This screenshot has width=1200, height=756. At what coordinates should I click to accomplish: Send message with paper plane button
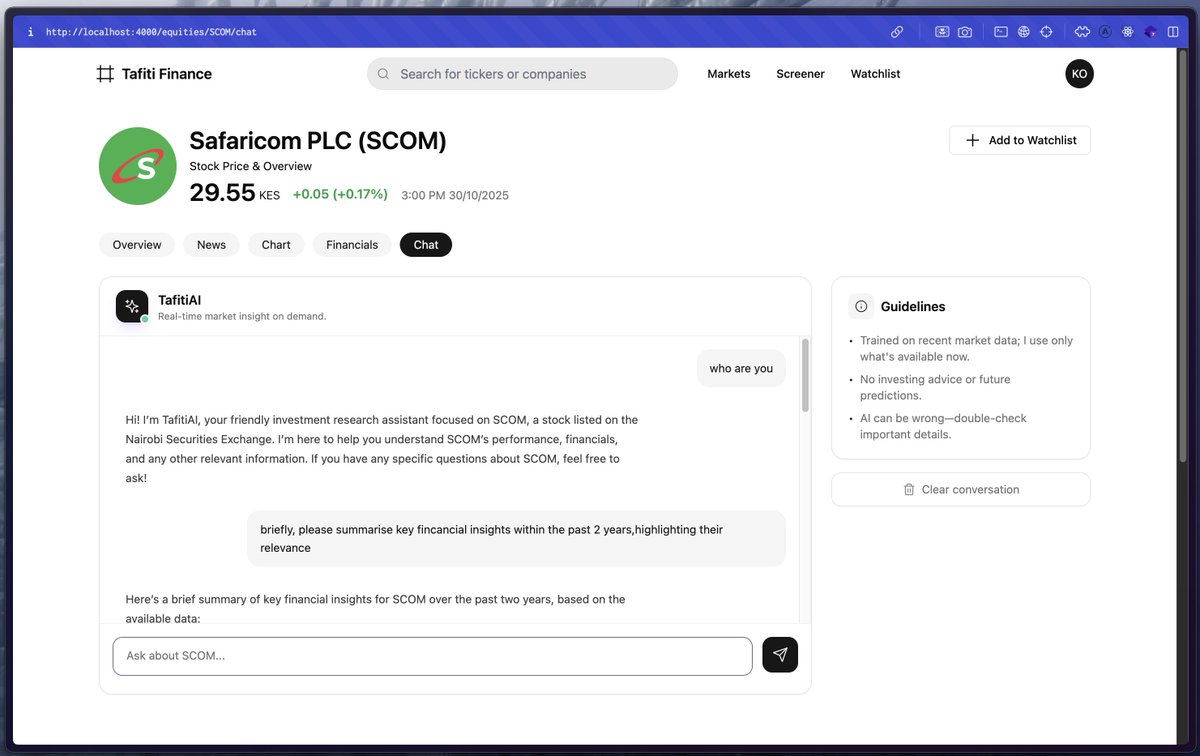tap(780, 655)
